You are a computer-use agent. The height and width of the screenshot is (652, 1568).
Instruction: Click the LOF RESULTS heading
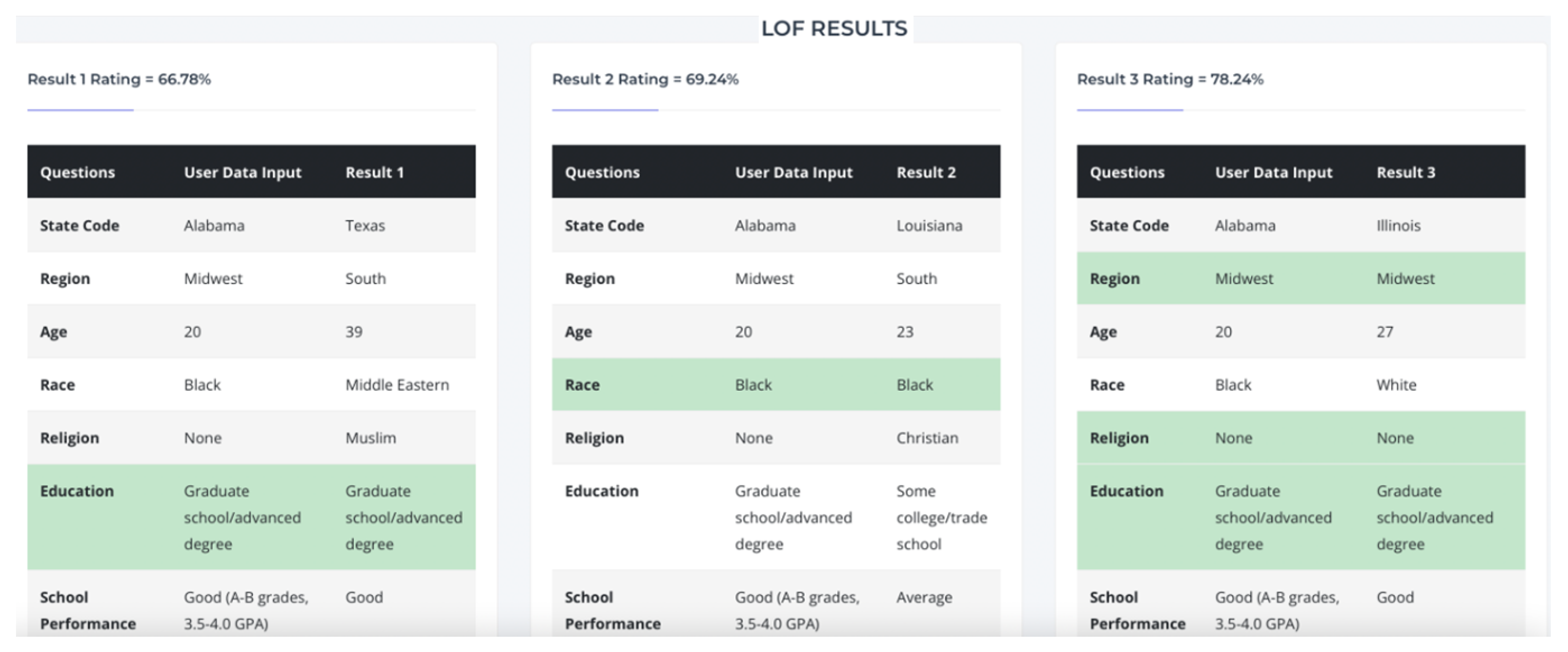(x=834, y=29)
